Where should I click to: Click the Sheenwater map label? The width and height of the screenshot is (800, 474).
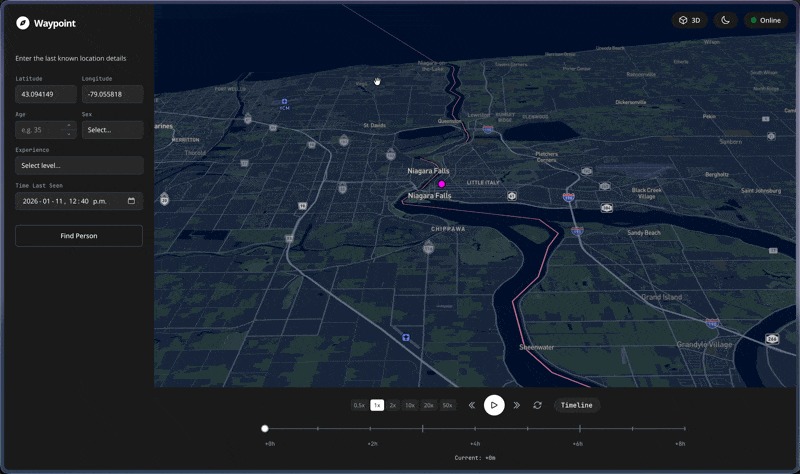pyautogui.click(x=537, y=347)
